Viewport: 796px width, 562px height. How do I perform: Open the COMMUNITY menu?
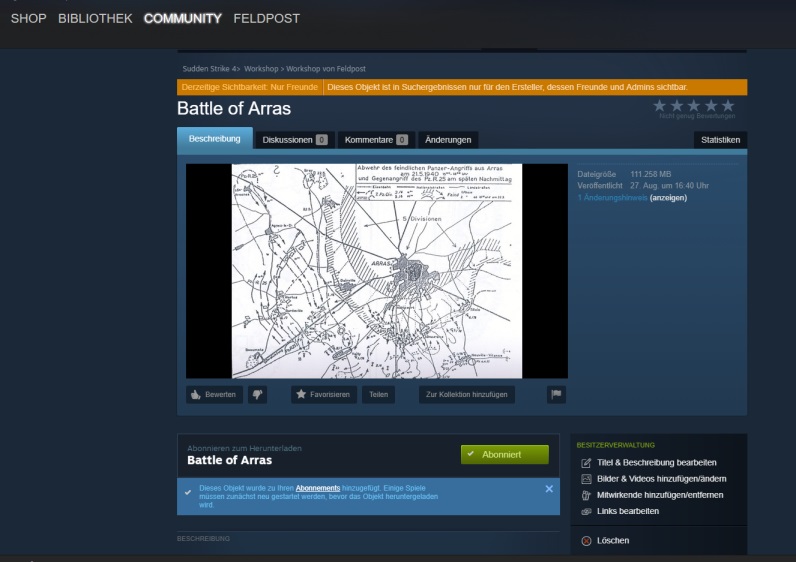coord(183,19)
